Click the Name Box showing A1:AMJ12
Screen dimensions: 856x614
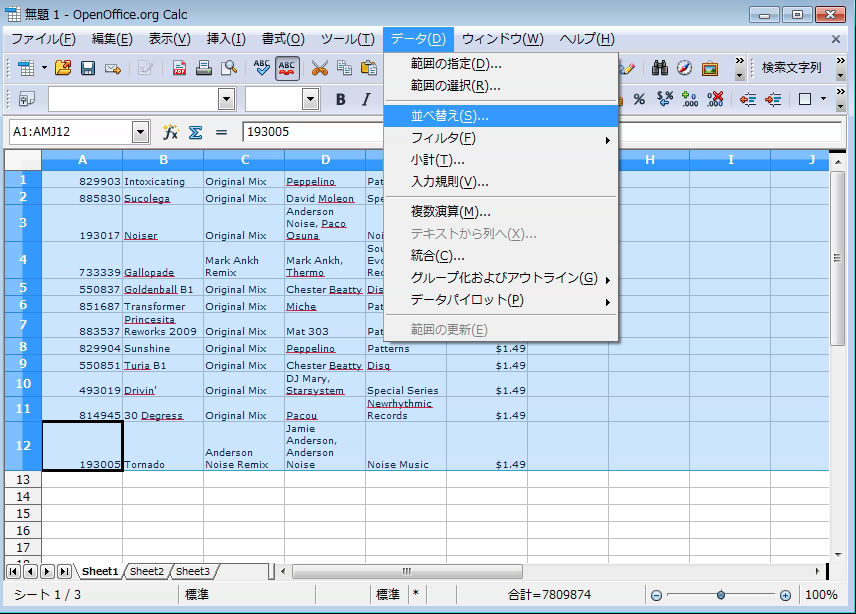(71, 132)
